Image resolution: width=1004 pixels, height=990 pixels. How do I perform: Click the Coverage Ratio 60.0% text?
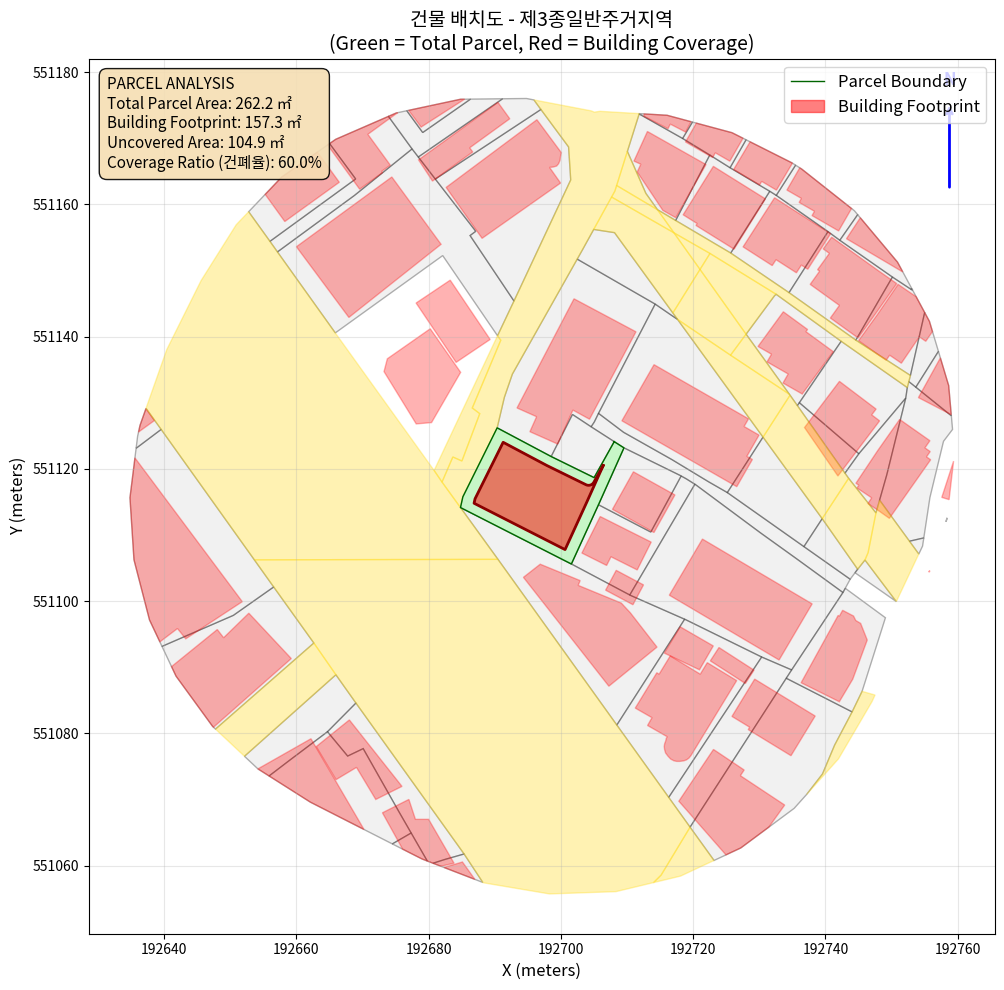click(x=214, y=162)
